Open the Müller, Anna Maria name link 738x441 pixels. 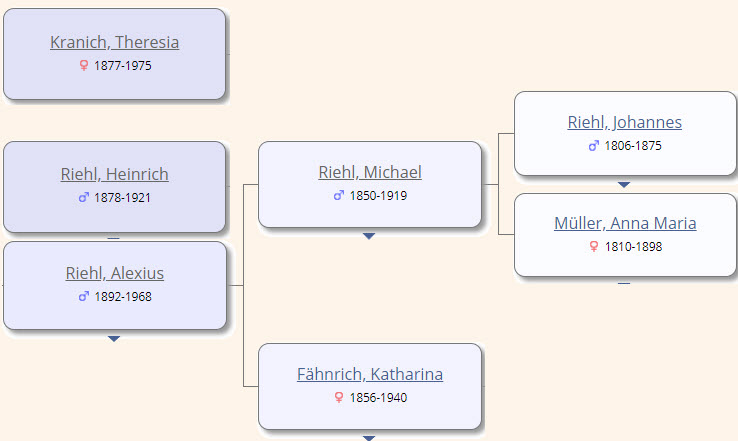click(625, 223)
